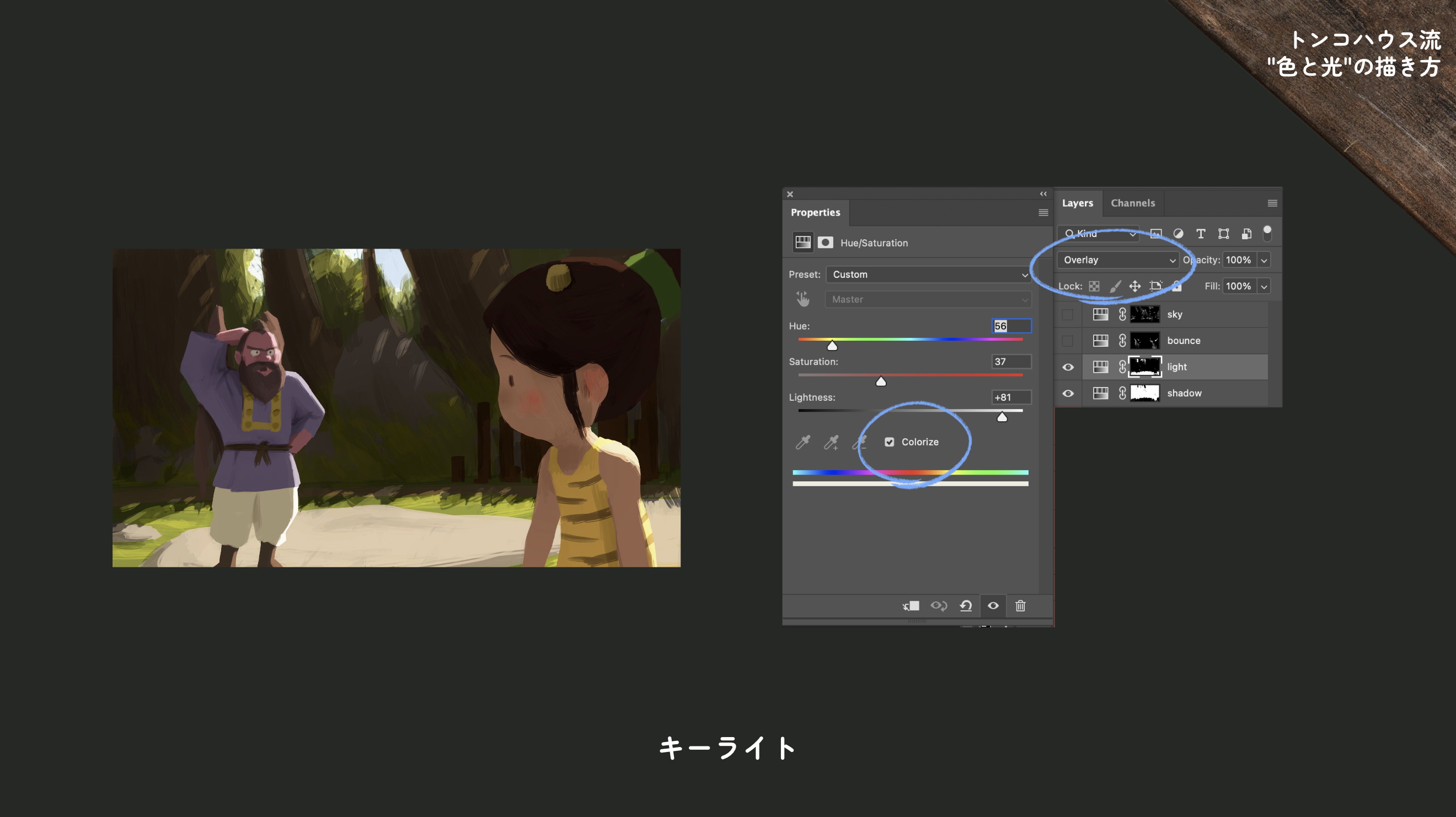1456x817 pixels.
Task: Filter layers by adjustment layers
Action: pos(1179,233)
